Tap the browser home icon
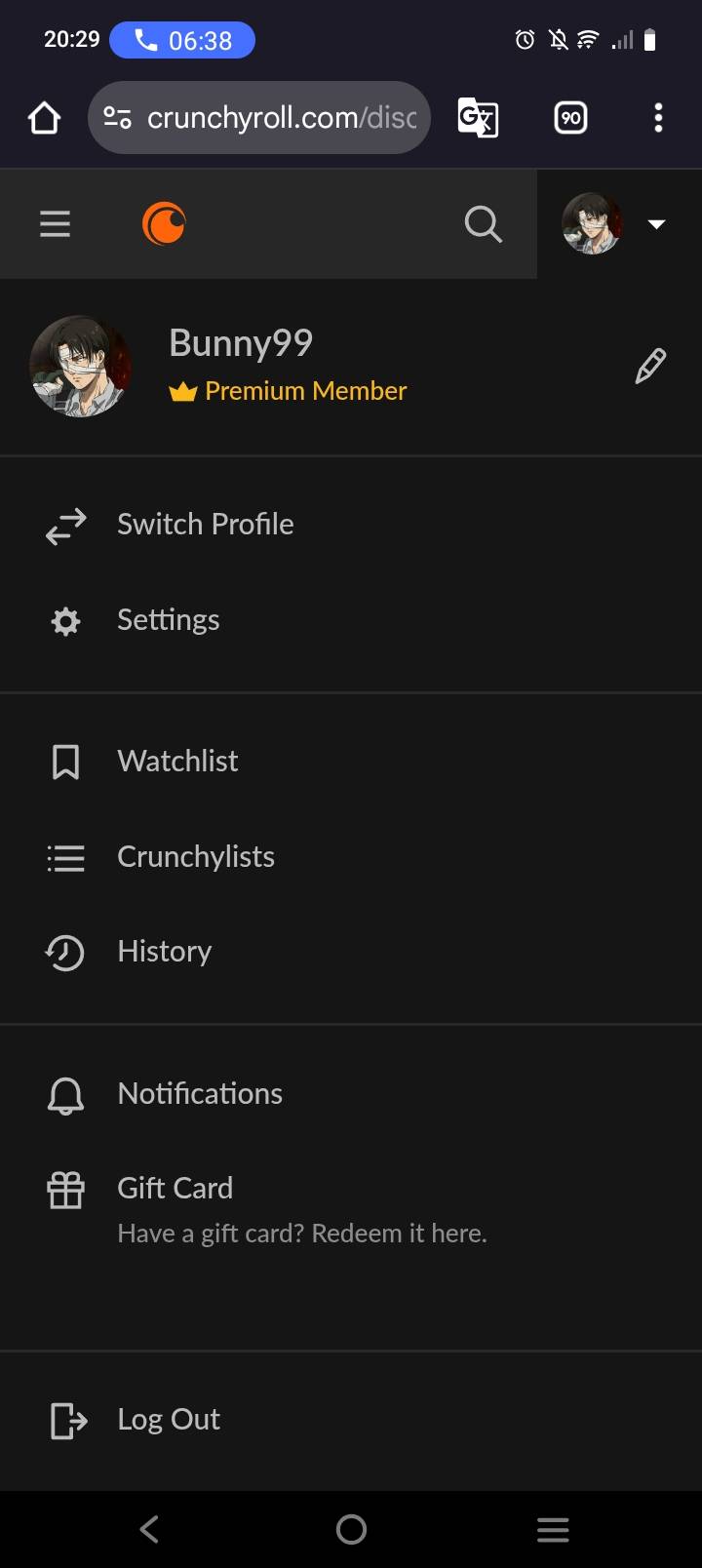The image size is (702, 1568). point(44,118)
